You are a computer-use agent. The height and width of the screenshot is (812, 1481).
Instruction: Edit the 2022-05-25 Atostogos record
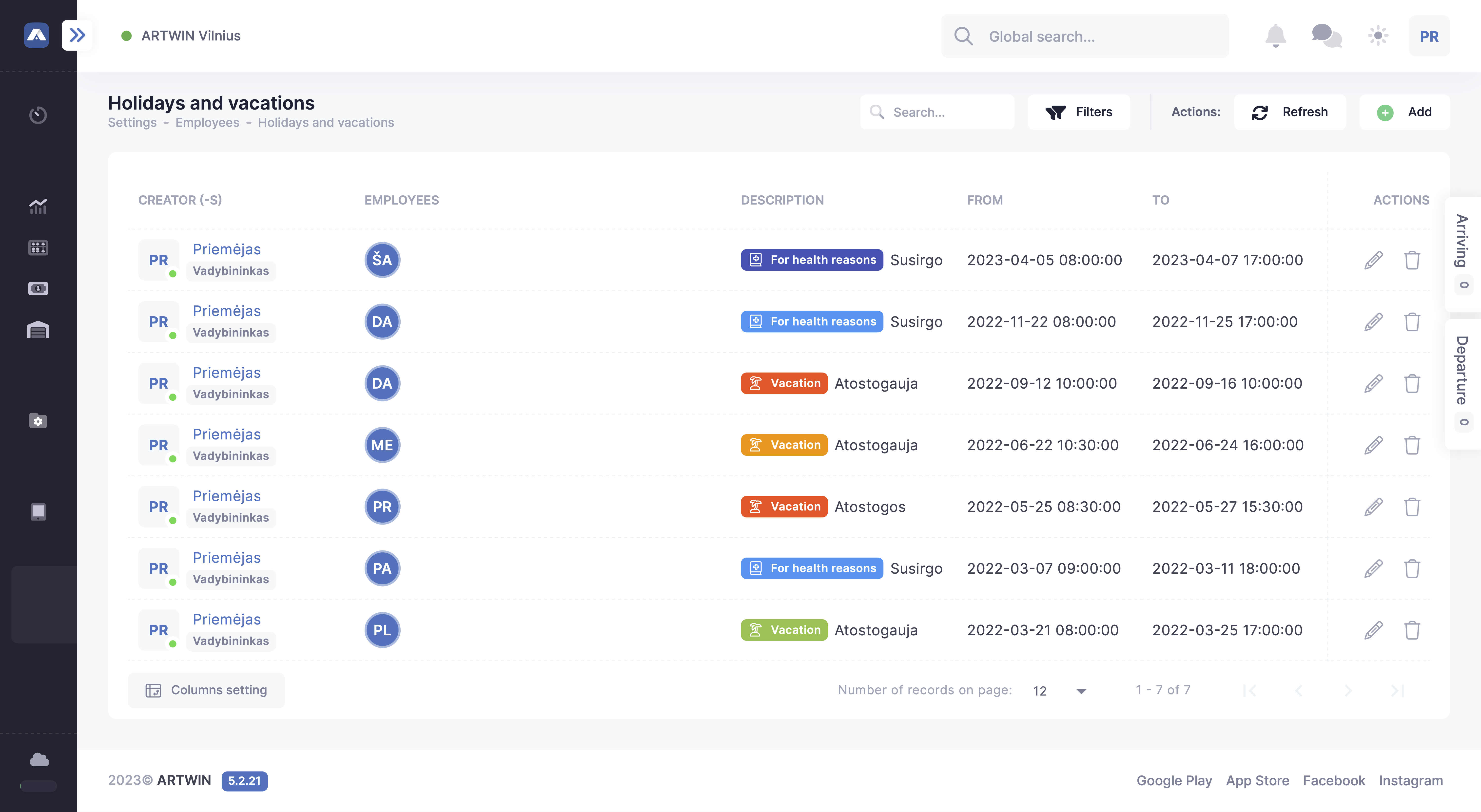click(x=1373, y=507)
